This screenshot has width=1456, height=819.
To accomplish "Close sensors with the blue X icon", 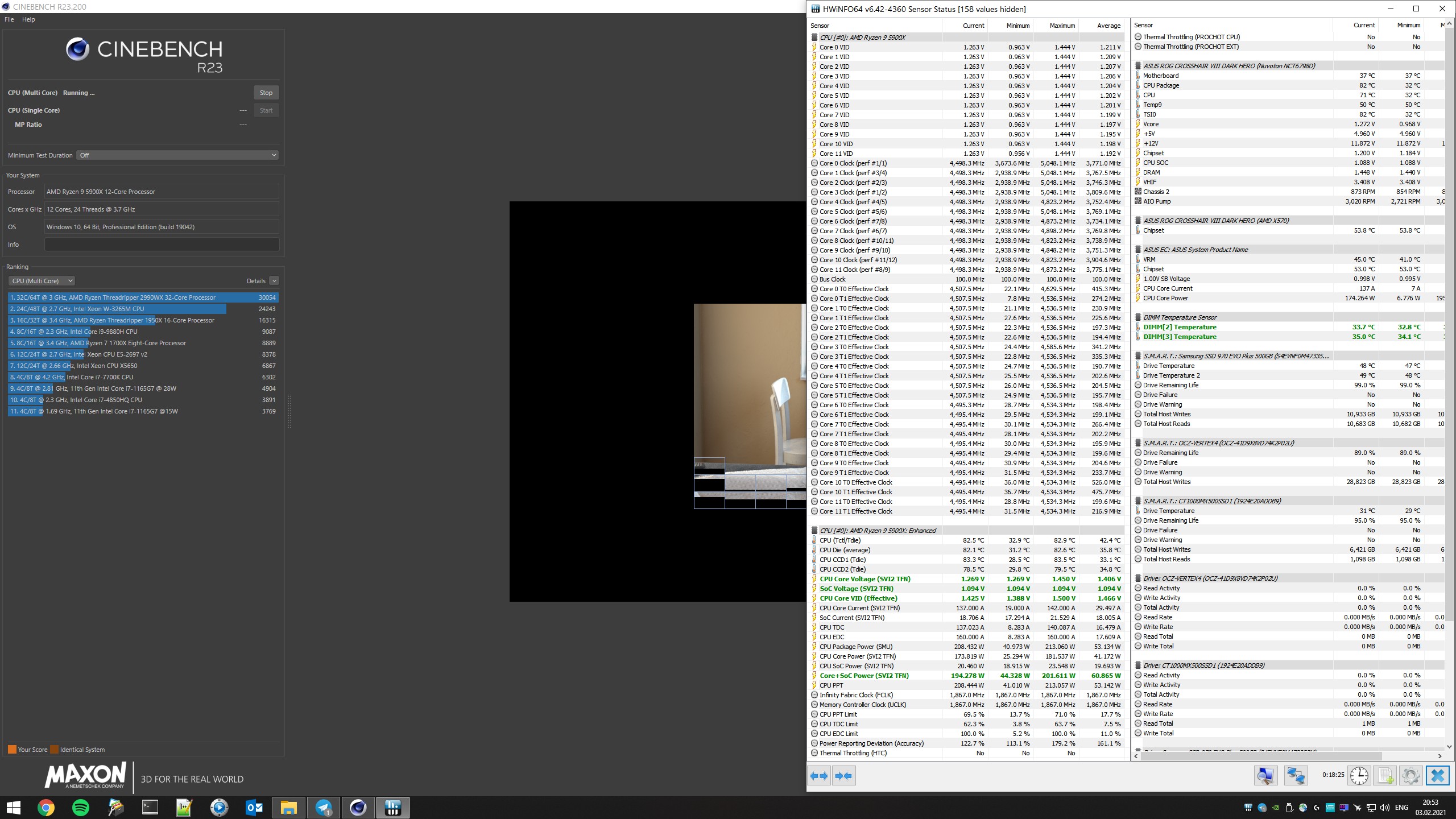I will coord(1437,776).
